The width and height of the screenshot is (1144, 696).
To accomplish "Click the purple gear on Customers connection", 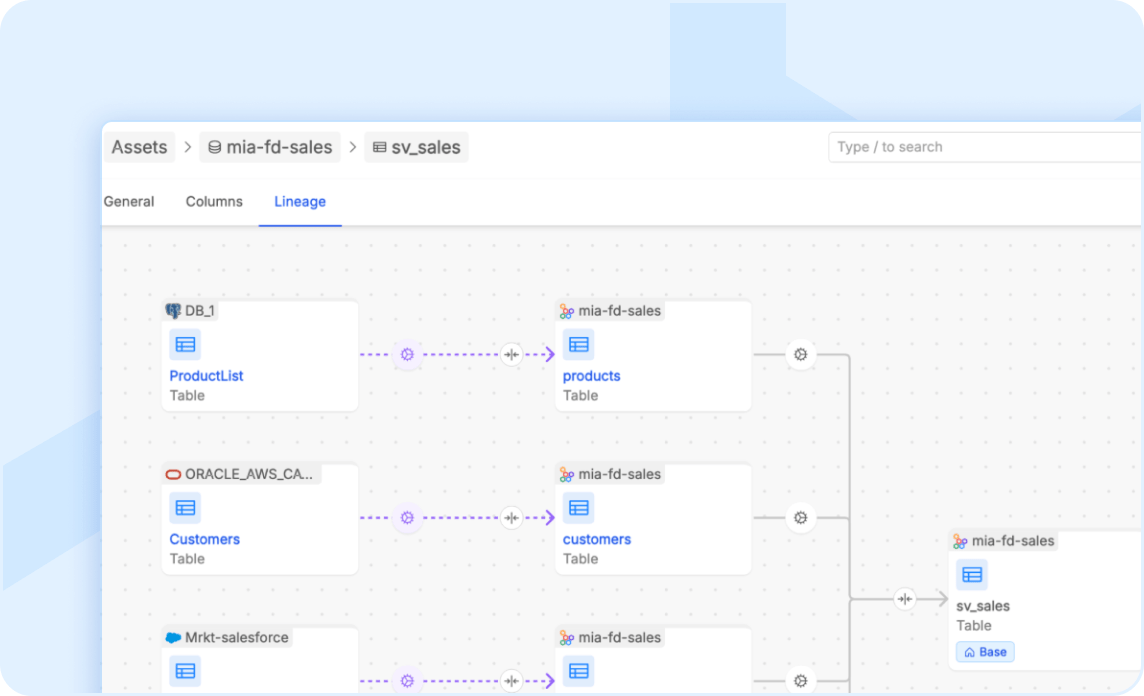I will (x=407, y=518).
